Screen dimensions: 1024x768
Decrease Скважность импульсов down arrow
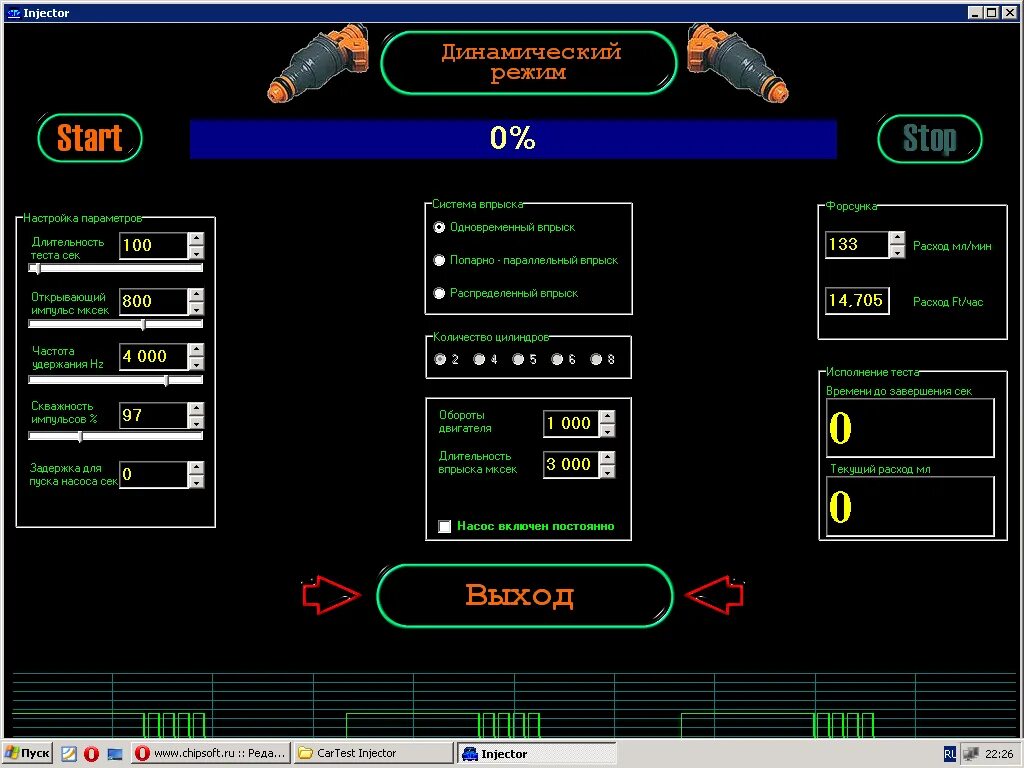point(196,423)
